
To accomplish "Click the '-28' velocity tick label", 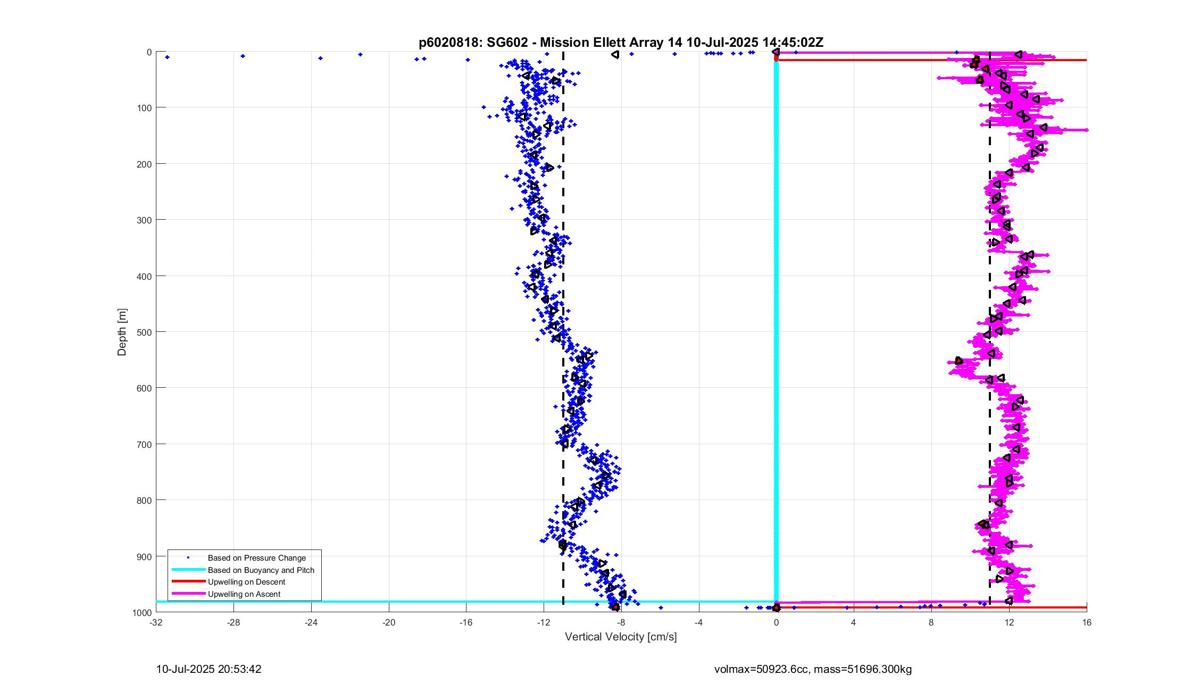I will (233, 622).
